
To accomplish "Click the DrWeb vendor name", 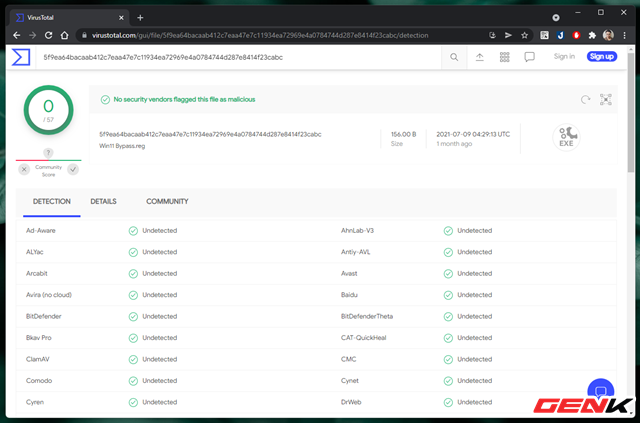I will (351, 402).
